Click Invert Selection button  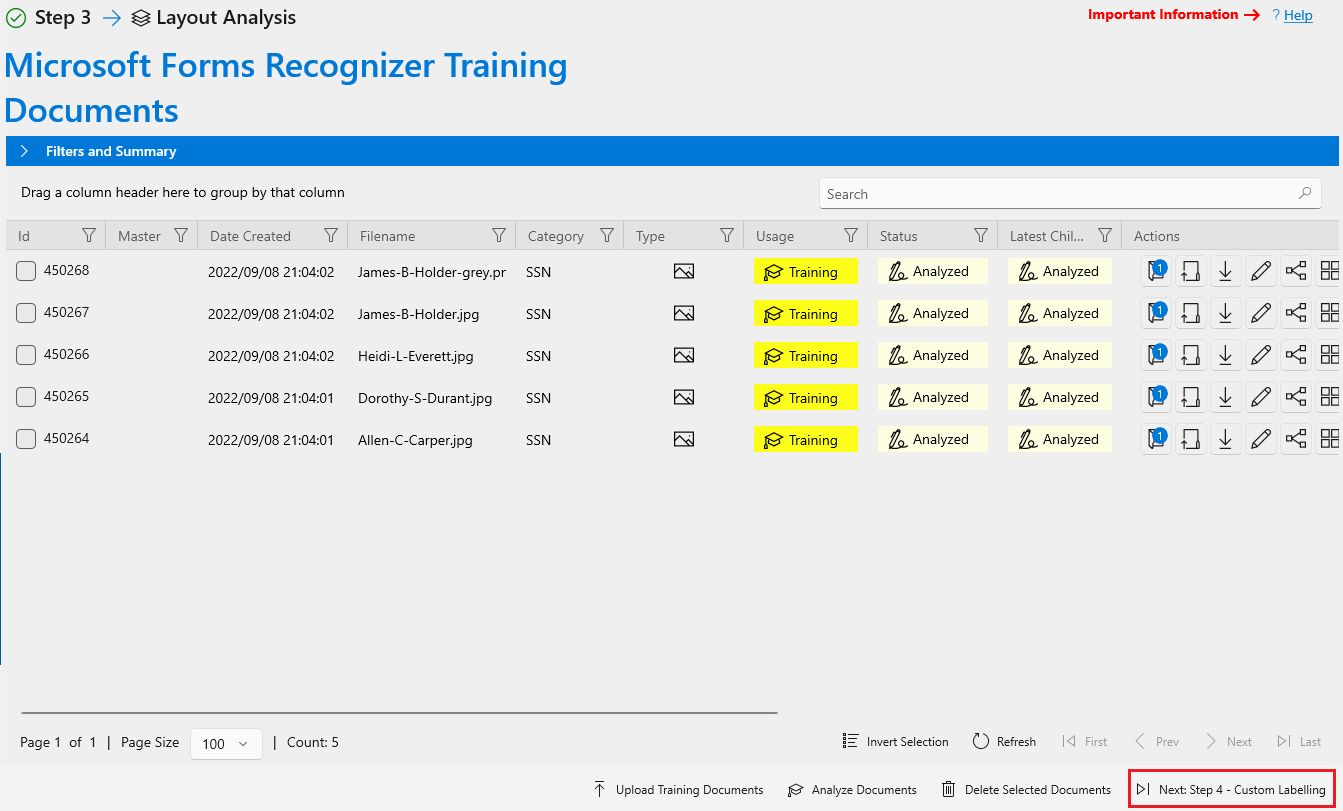895,742
